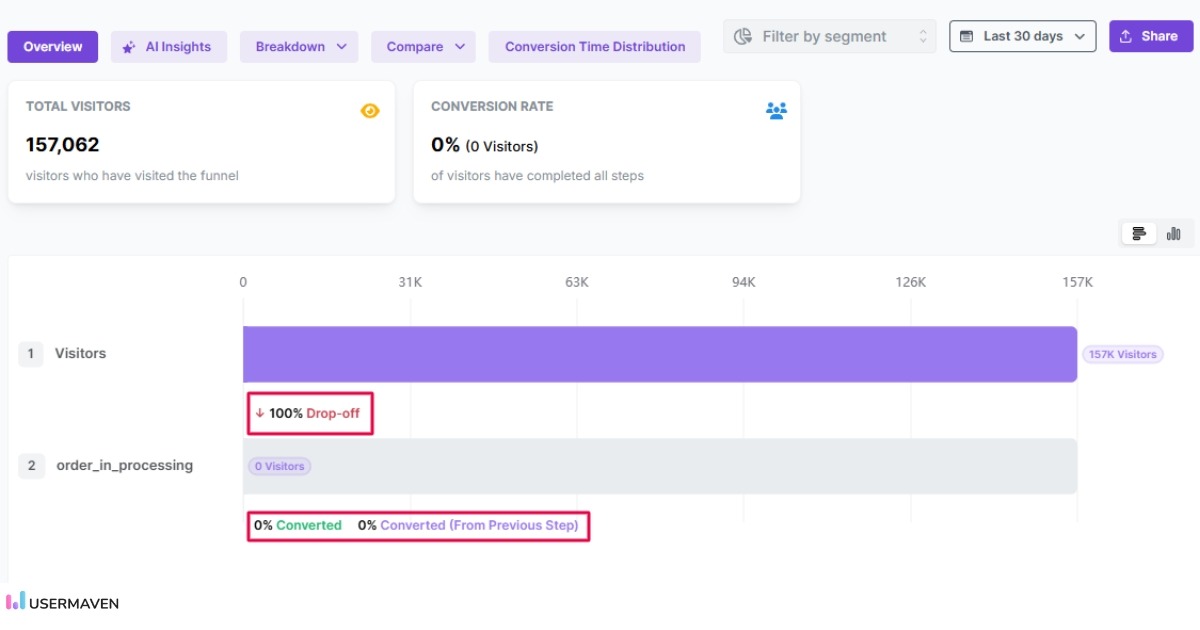Select the purple Visitors funnel bar
Image resolution: width=1200 pixels, height=630 pixels.
(x=660, y=353)
